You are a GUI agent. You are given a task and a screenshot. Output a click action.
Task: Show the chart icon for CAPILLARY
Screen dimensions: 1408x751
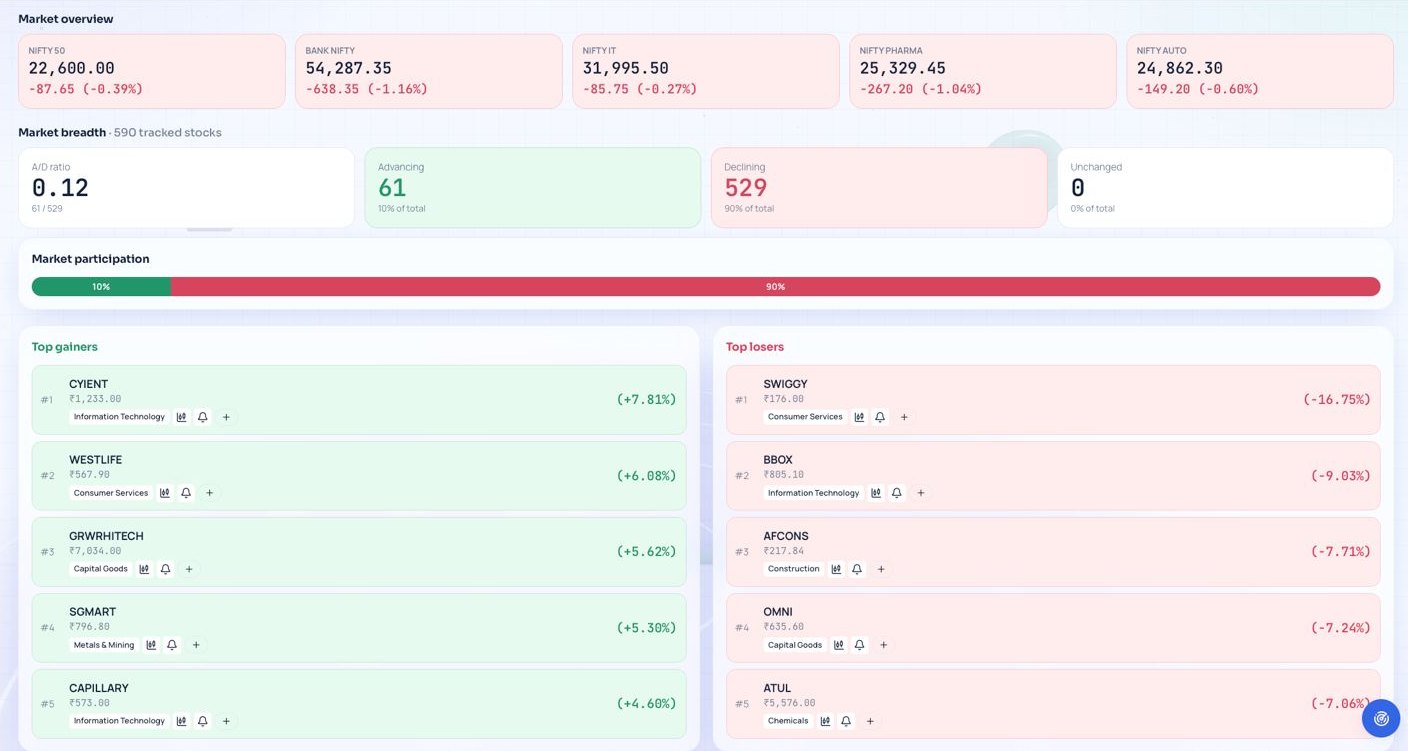coord(181,721)
